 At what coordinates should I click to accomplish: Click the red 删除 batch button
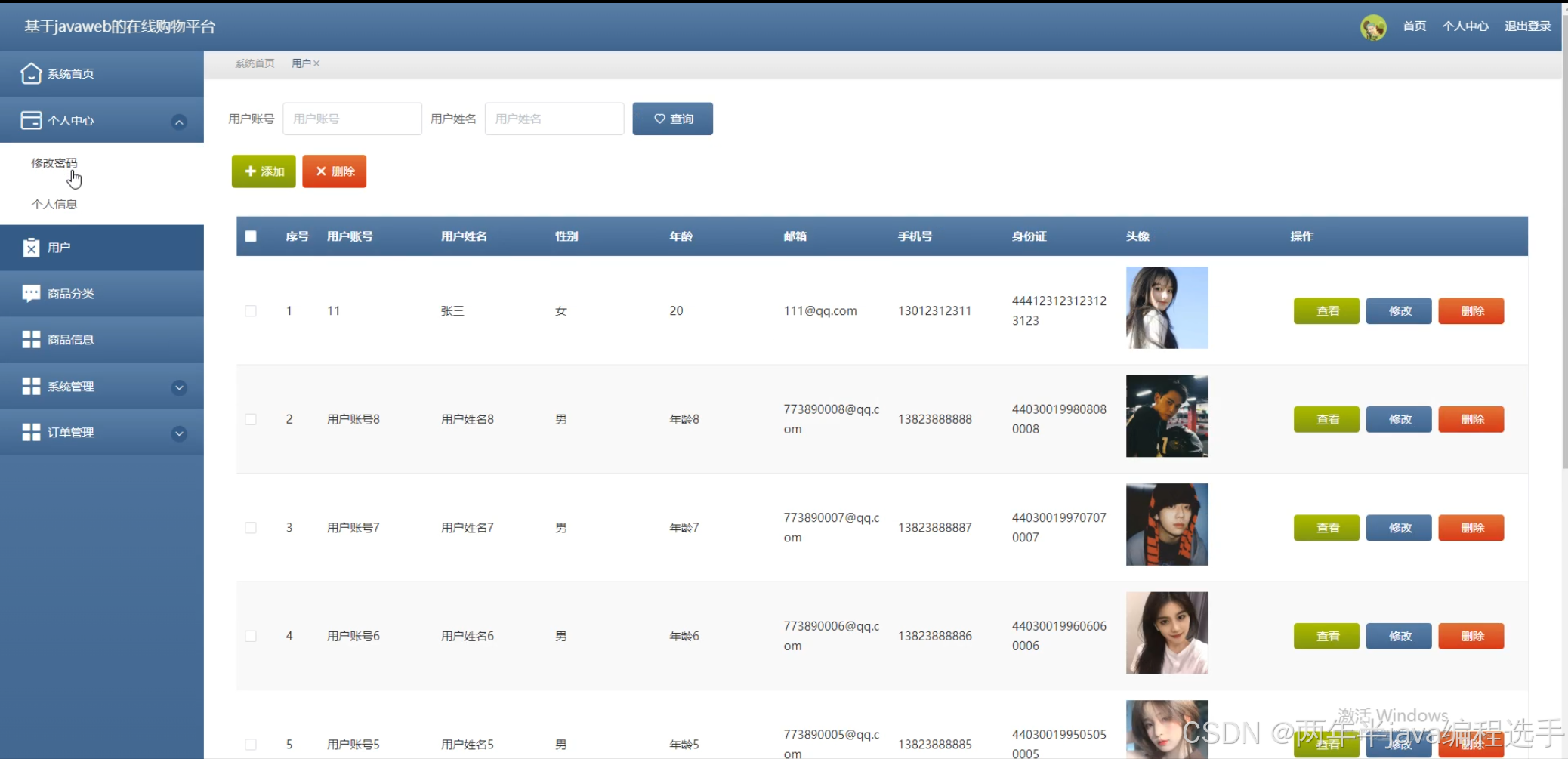334,171
